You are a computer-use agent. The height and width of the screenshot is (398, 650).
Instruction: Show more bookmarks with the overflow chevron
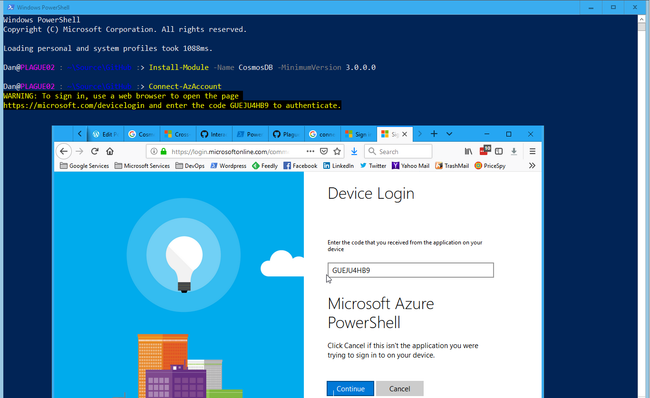pyautogui.click(x=532, y=165)
